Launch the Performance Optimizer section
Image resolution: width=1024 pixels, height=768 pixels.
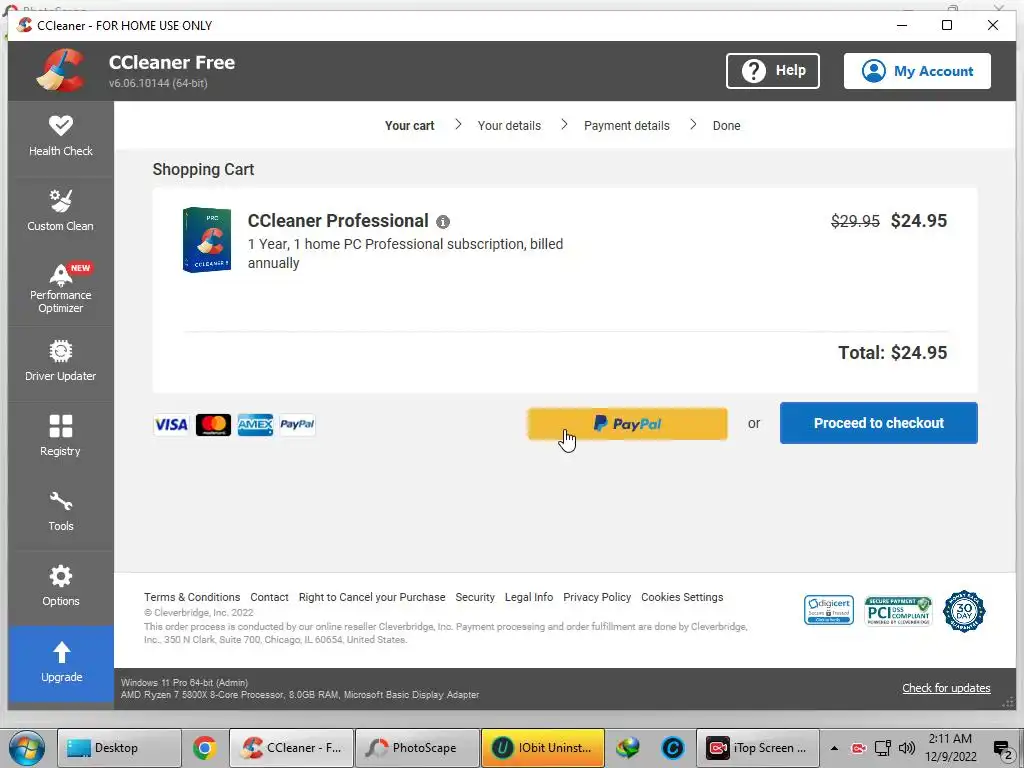[x=61, y=288]
